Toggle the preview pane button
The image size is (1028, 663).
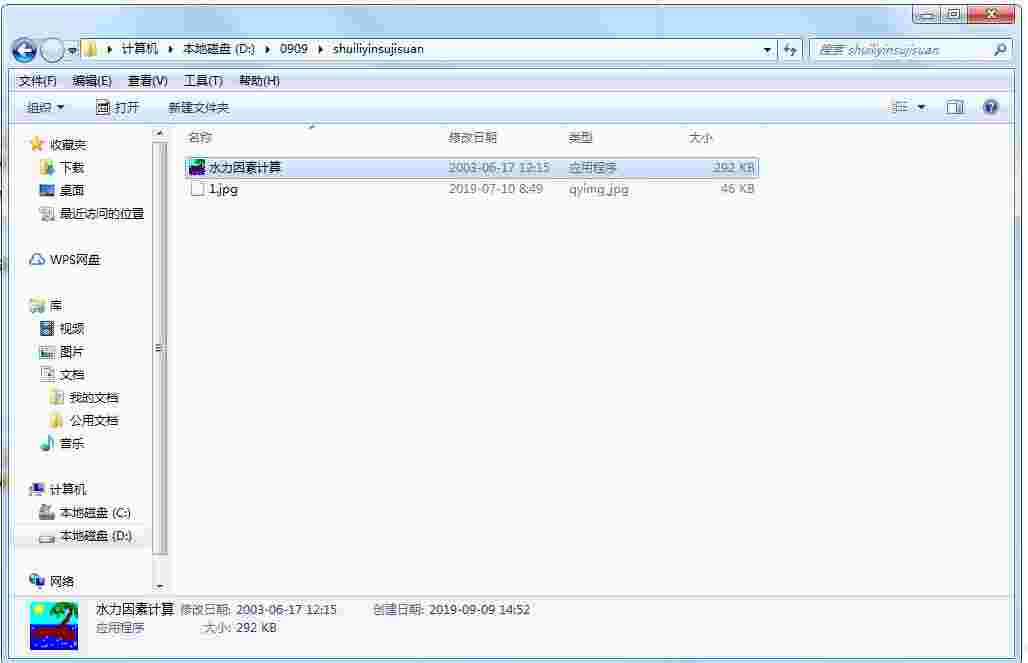point(954,107)
